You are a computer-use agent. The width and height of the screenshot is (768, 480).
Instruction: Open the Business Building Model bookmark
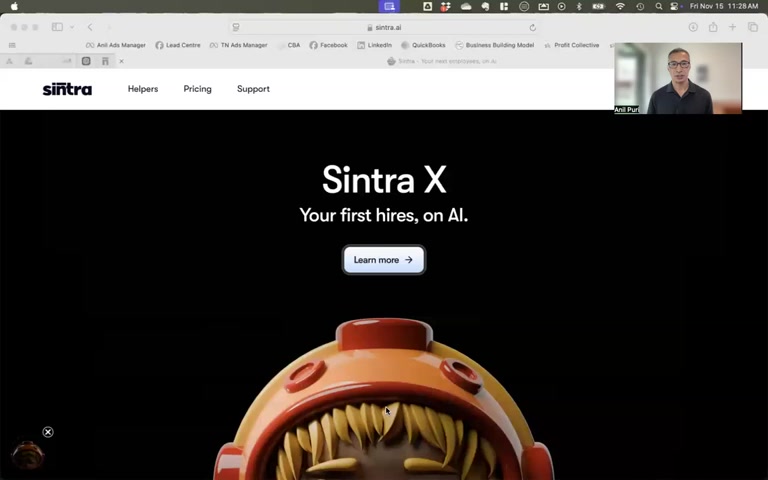(x=494, y=45)
